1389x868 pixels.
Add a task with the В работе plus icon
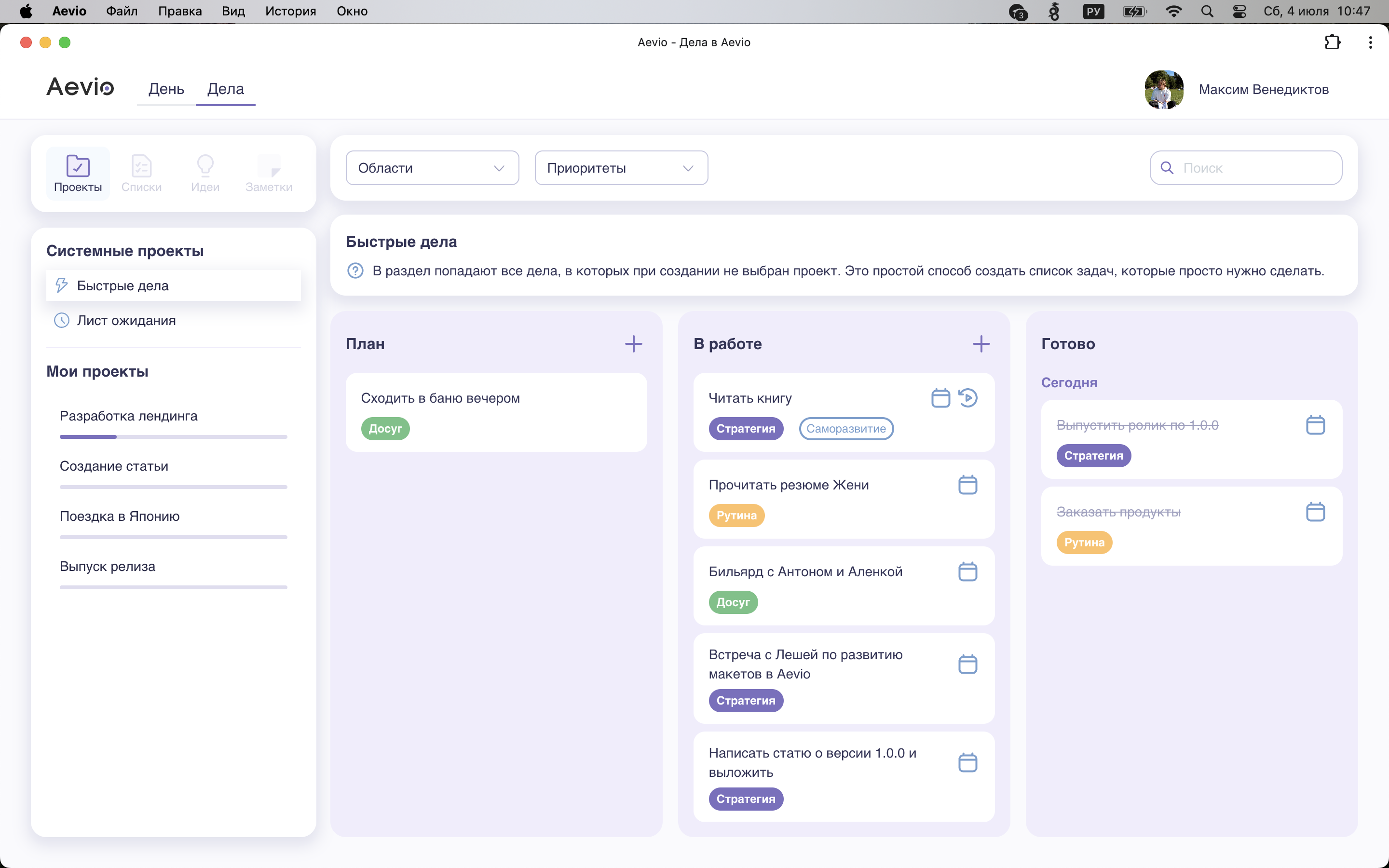click(981, 344)
